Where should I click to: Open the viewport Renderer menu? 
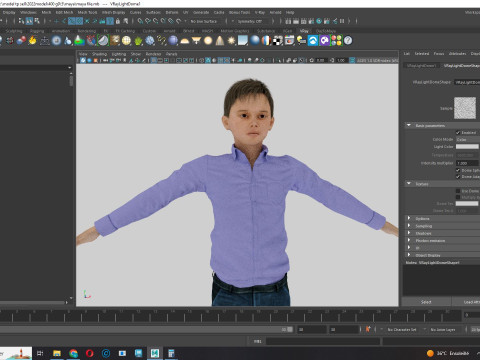[x=153, y=54]
